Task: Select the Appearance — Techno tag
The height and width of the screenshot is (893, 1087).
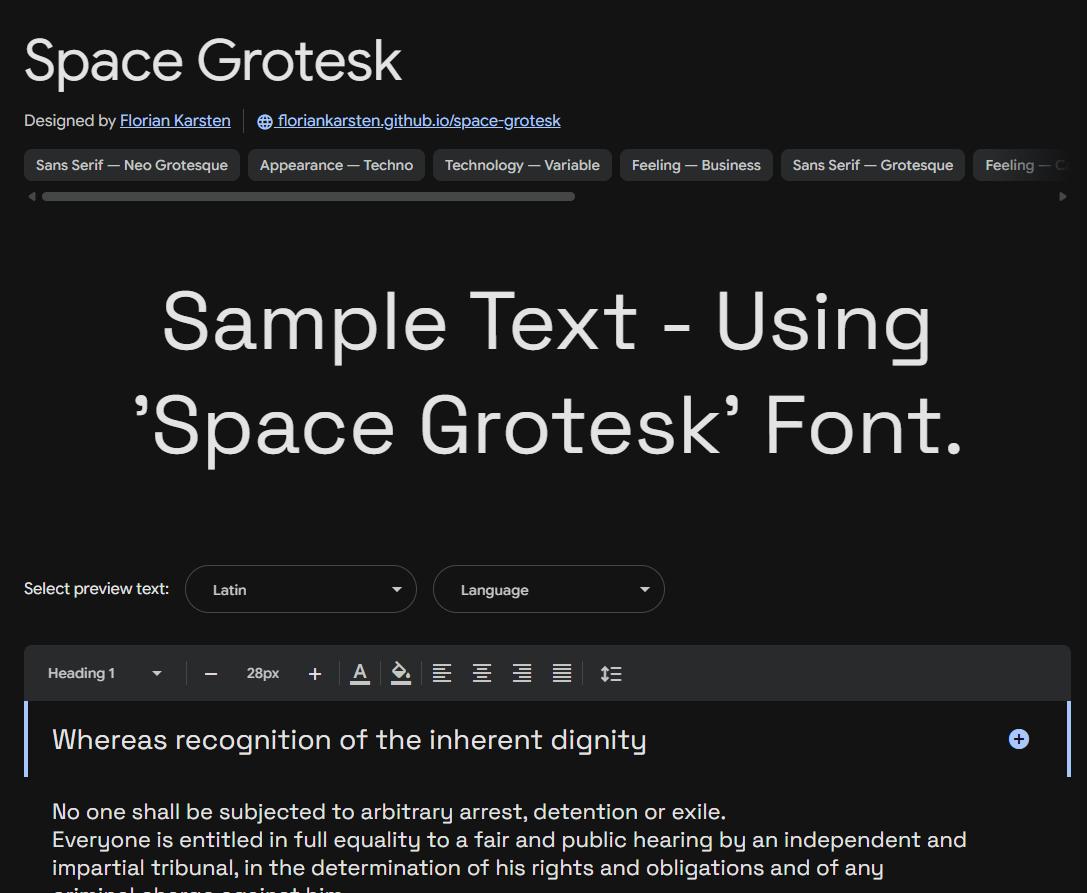Action: [336, 165]
